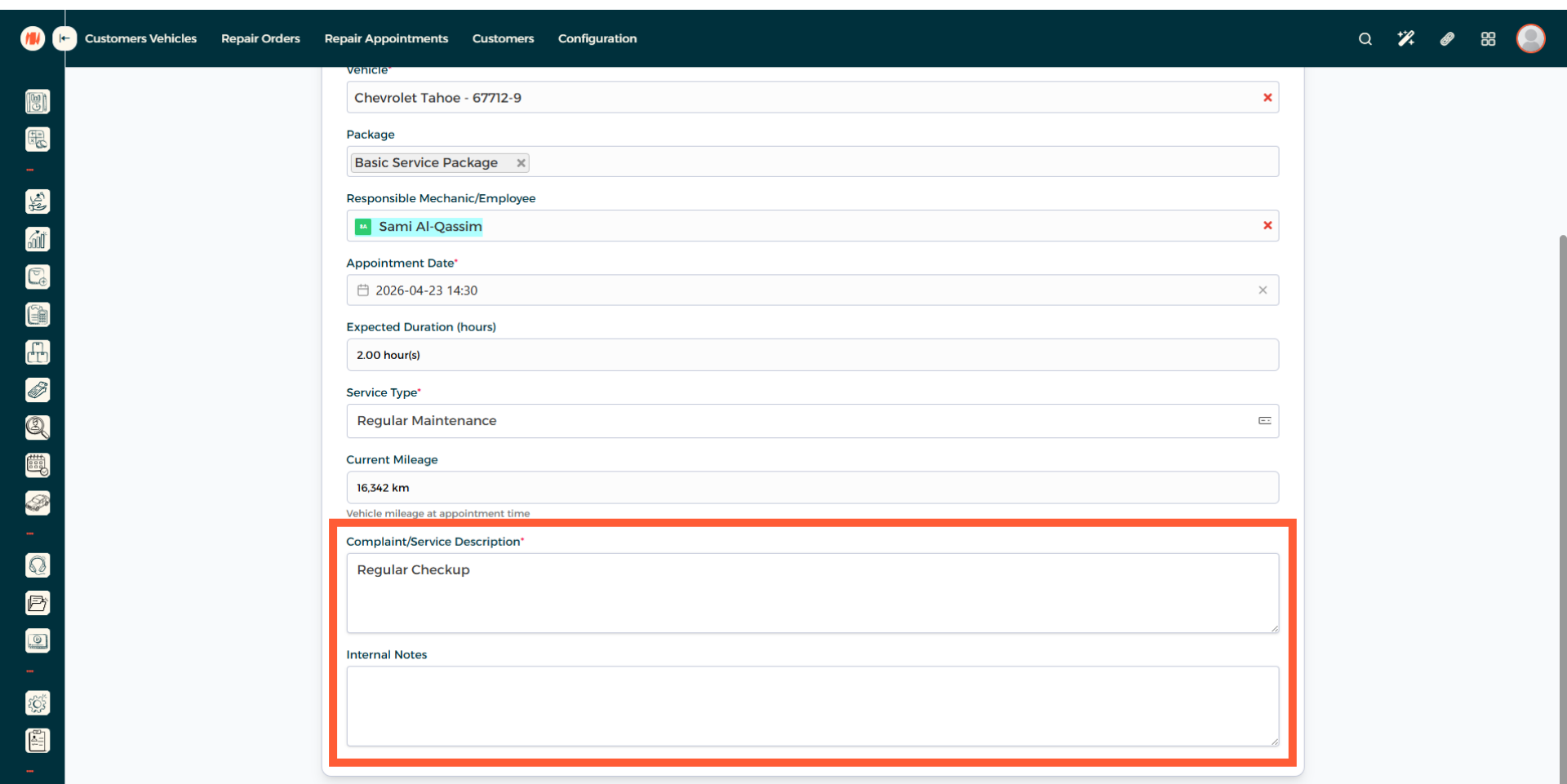Screen dimensions: 1567x784
Task: Open the Configuration menu
Action: (x=597, y=38)
